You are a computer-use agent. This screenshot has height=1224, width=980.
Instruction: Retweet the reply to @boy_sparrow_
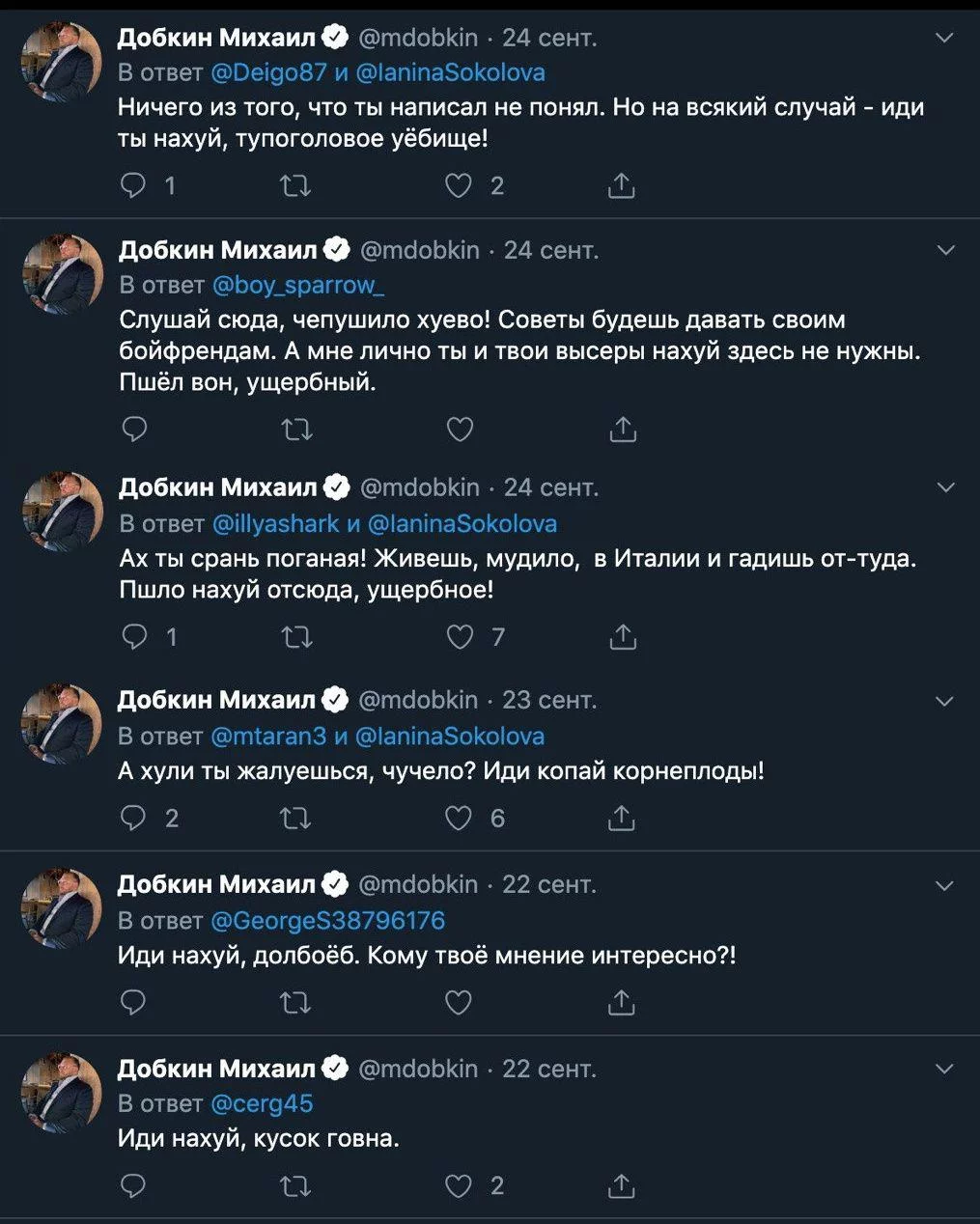point(296,429)
